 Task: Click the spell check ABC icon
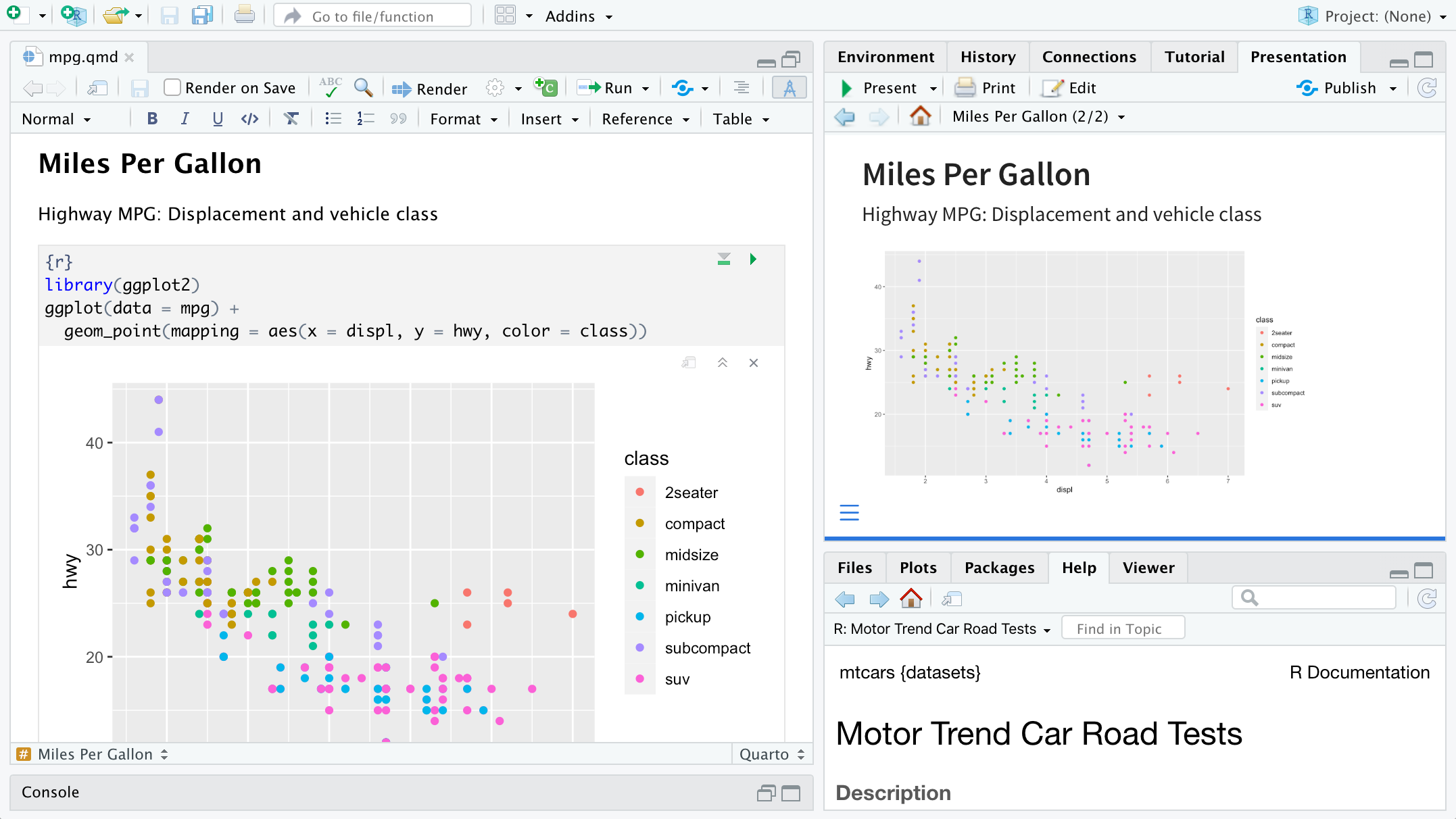click(x=331, y=88)
